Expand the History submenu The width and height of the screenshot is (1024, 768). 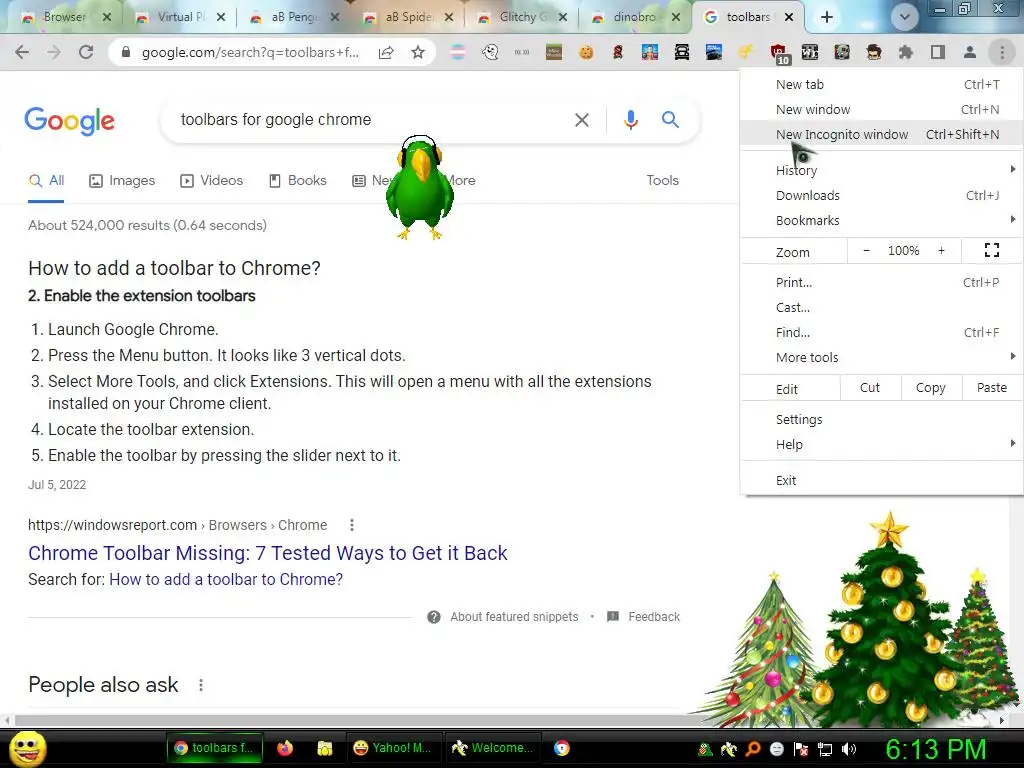(882, 170)
